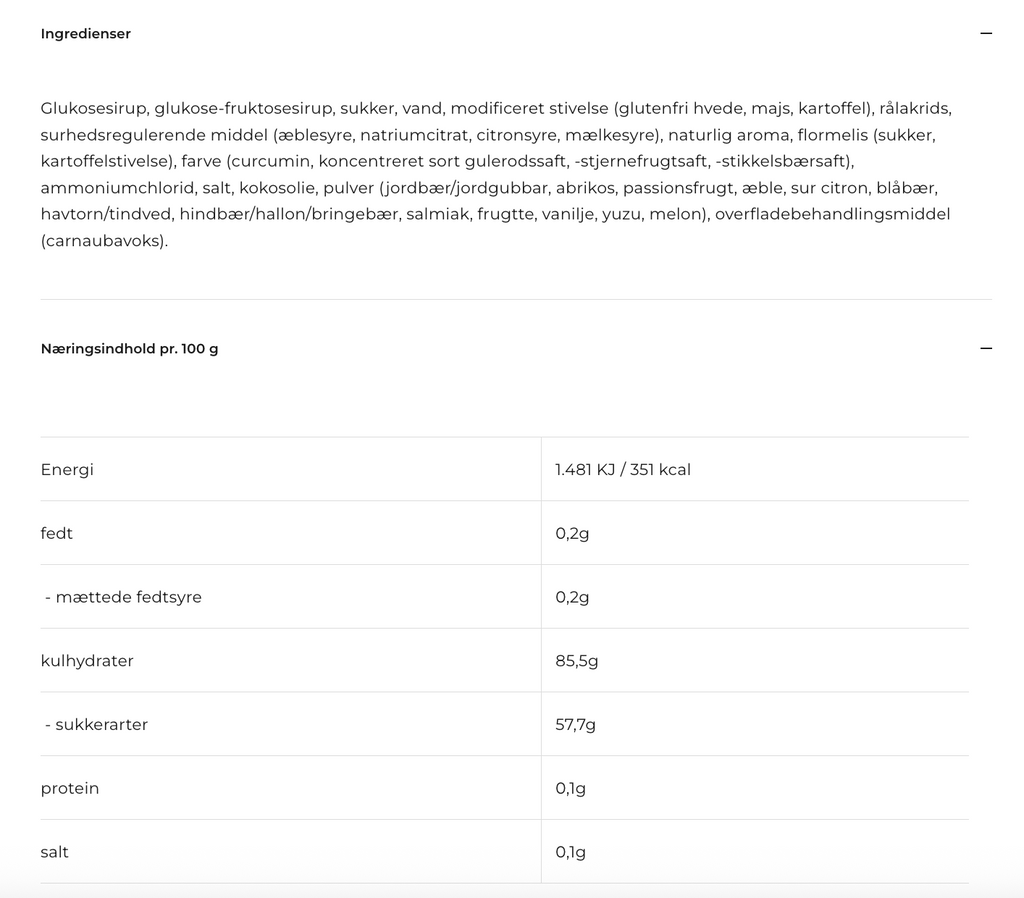Click the 0,1g value in salt row

(x=570, y=853)
